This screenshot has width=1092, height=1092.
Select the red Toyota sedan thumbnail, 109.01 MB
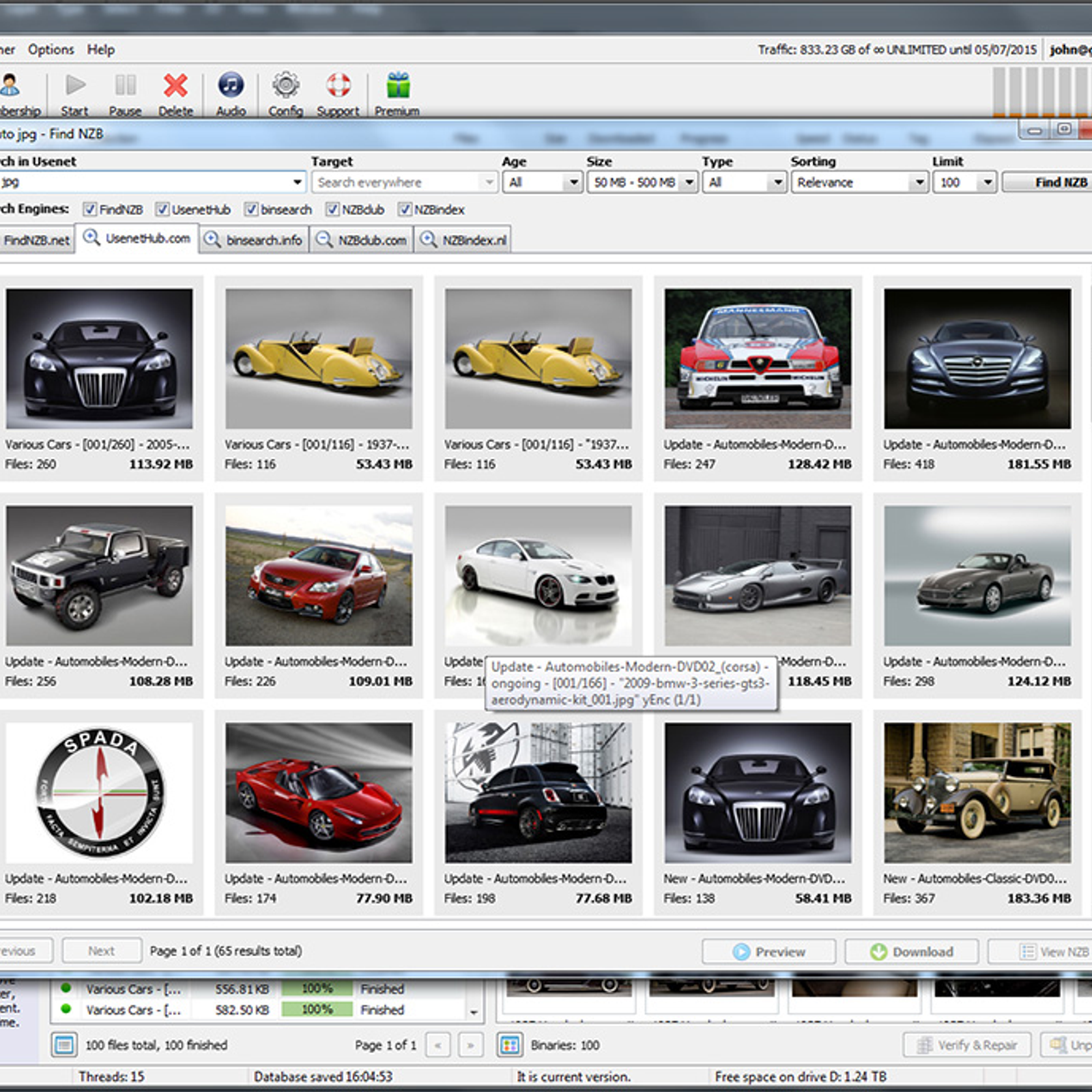[319, 575]
